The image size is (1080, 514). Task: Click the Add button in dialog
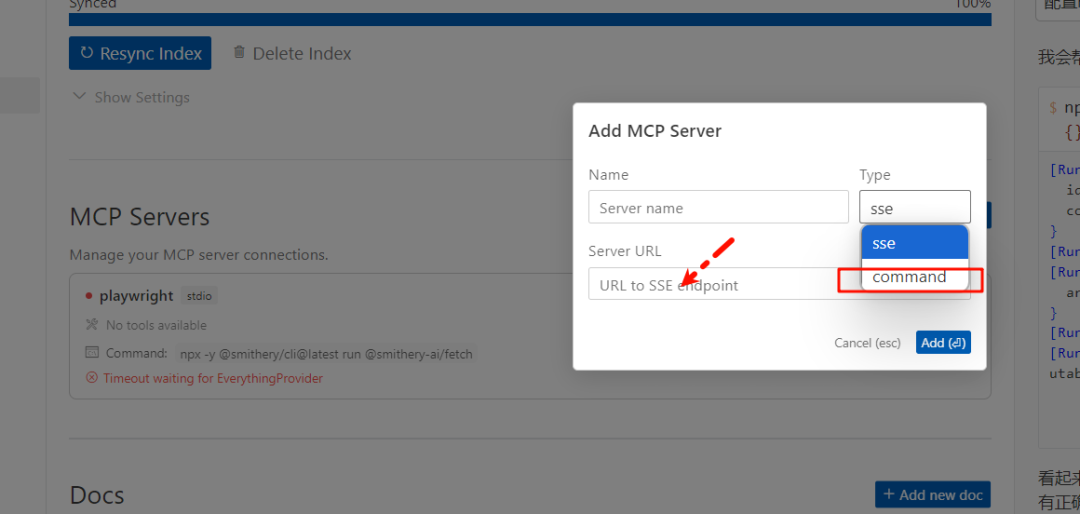click(943, 342)
